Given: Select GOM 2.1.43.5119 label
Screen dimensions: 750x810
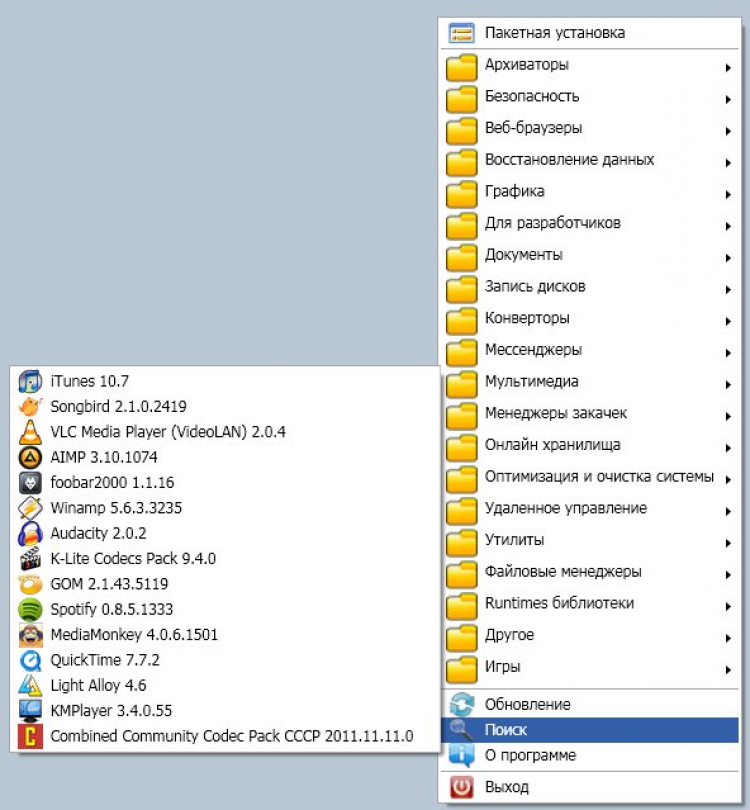Looking at the screenshot, I should pyautogui.click(x=110, y=584).
